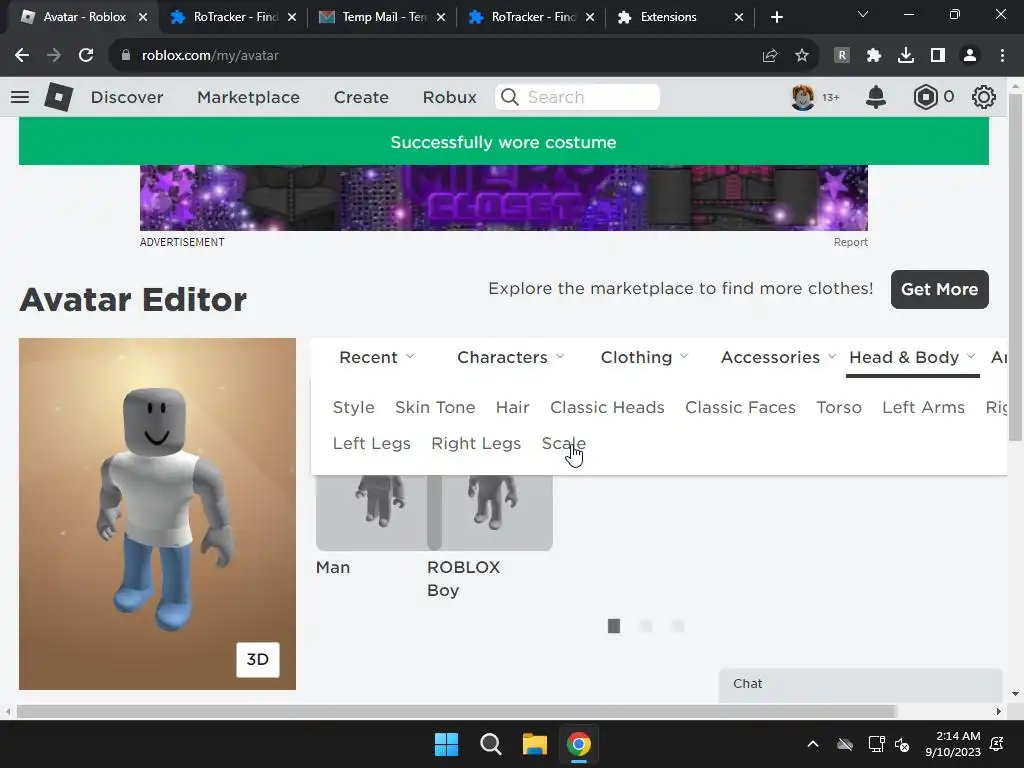Viewport: 1024px width, 768px height.
Task: Choose Right Legs from the menu
Action: (x=476, y=443)
